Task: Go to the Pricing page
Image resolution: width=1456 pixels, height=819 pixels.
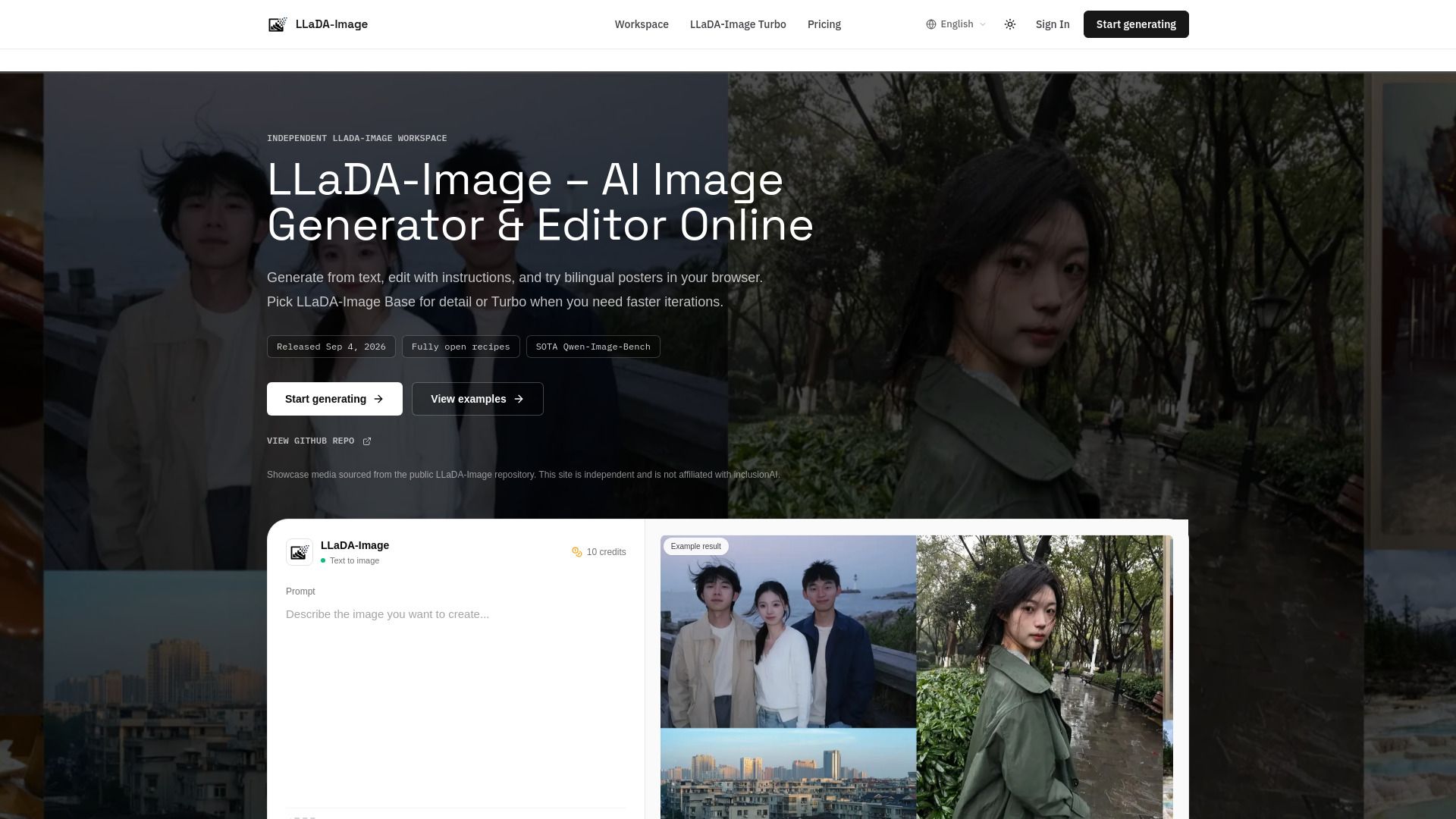Action: click(x=824, y=24)
